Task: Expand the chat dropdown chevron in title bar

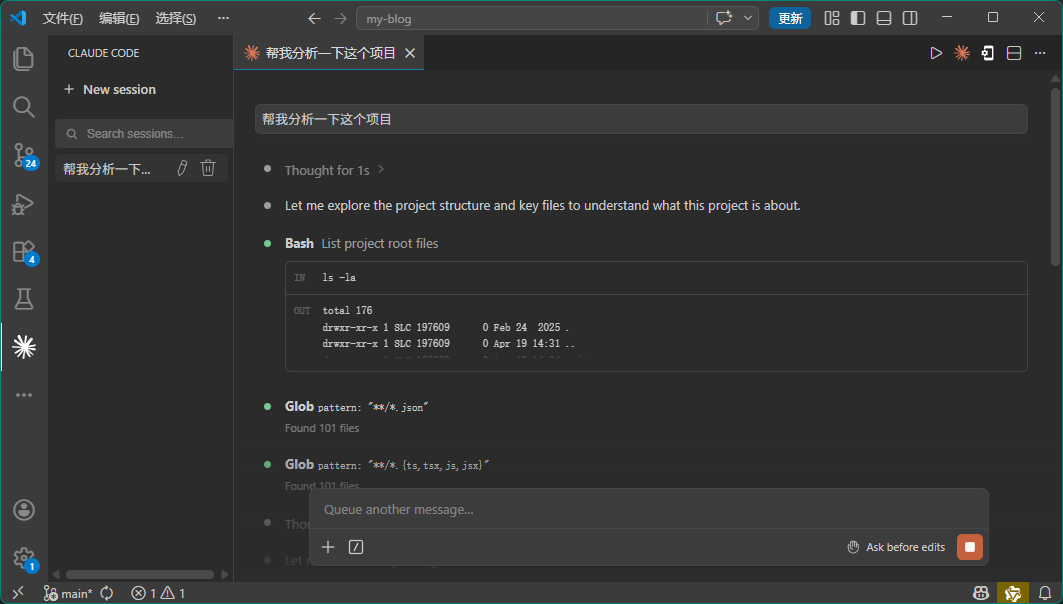Action: (748, 18)
